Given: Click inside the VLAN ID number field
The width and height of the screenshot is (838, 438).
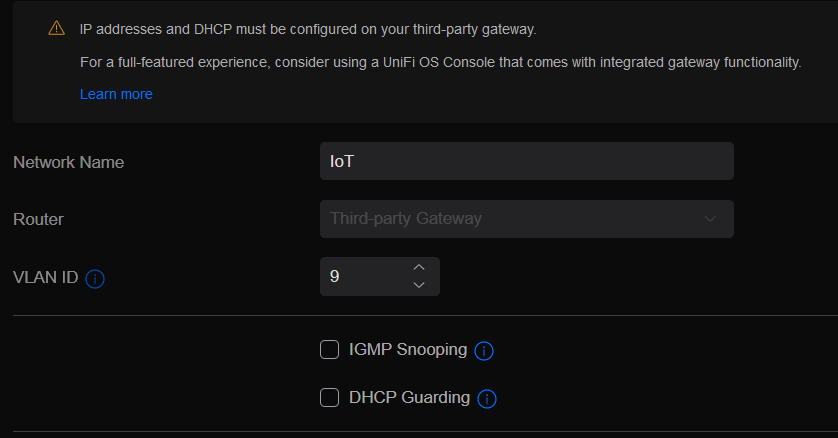Looking at the screenshot, I should tap(362, 277).
